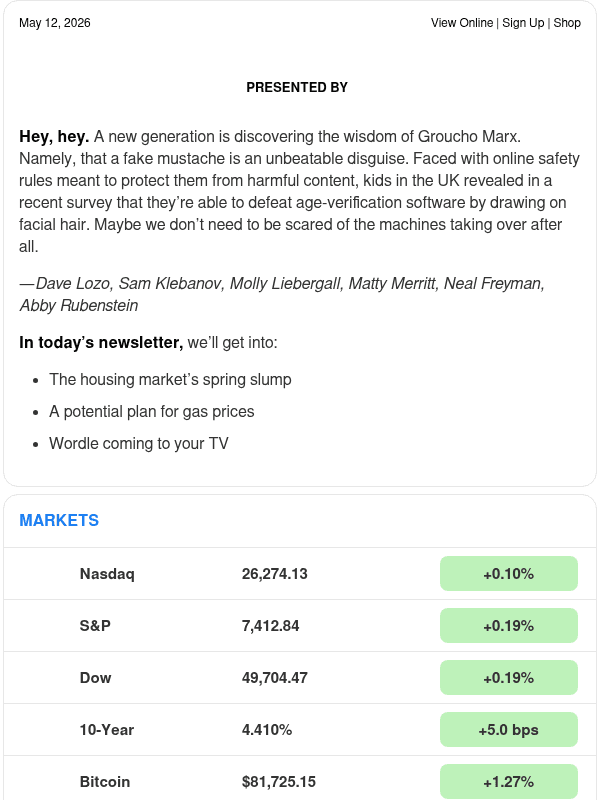Image resolution: width=600 pixels, height=800 pixels.
Task: Click the 10-Year yield 4.410%
Action: coord(267,730)
